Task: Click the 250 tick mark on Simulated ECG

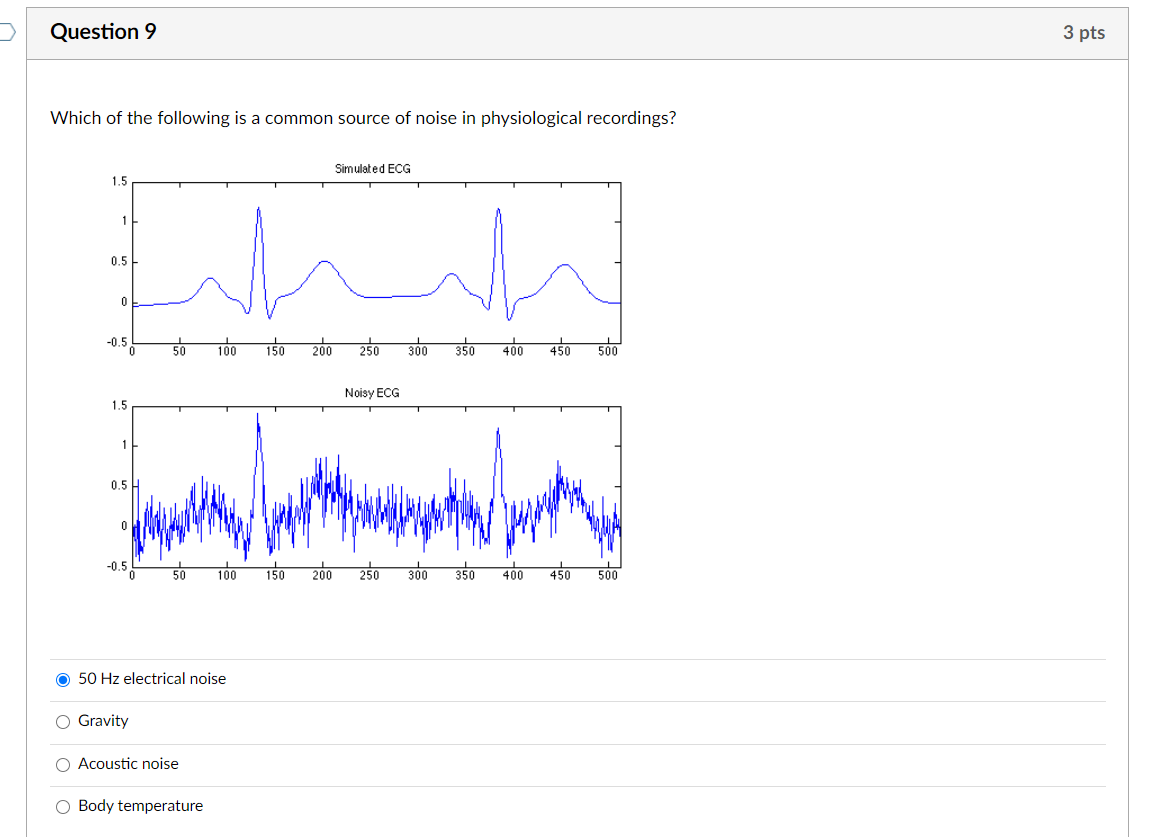Action: click(371, 351)
